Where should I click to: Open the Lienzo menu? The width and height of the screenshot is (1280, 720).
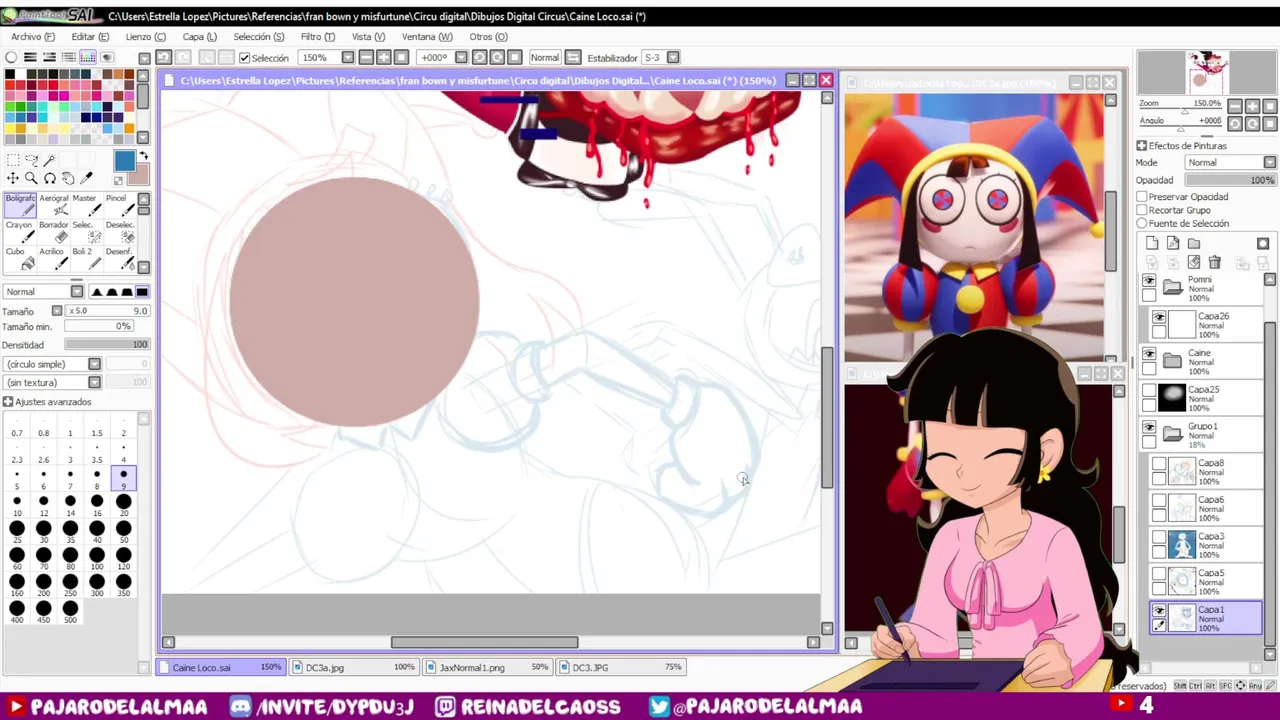146,37
